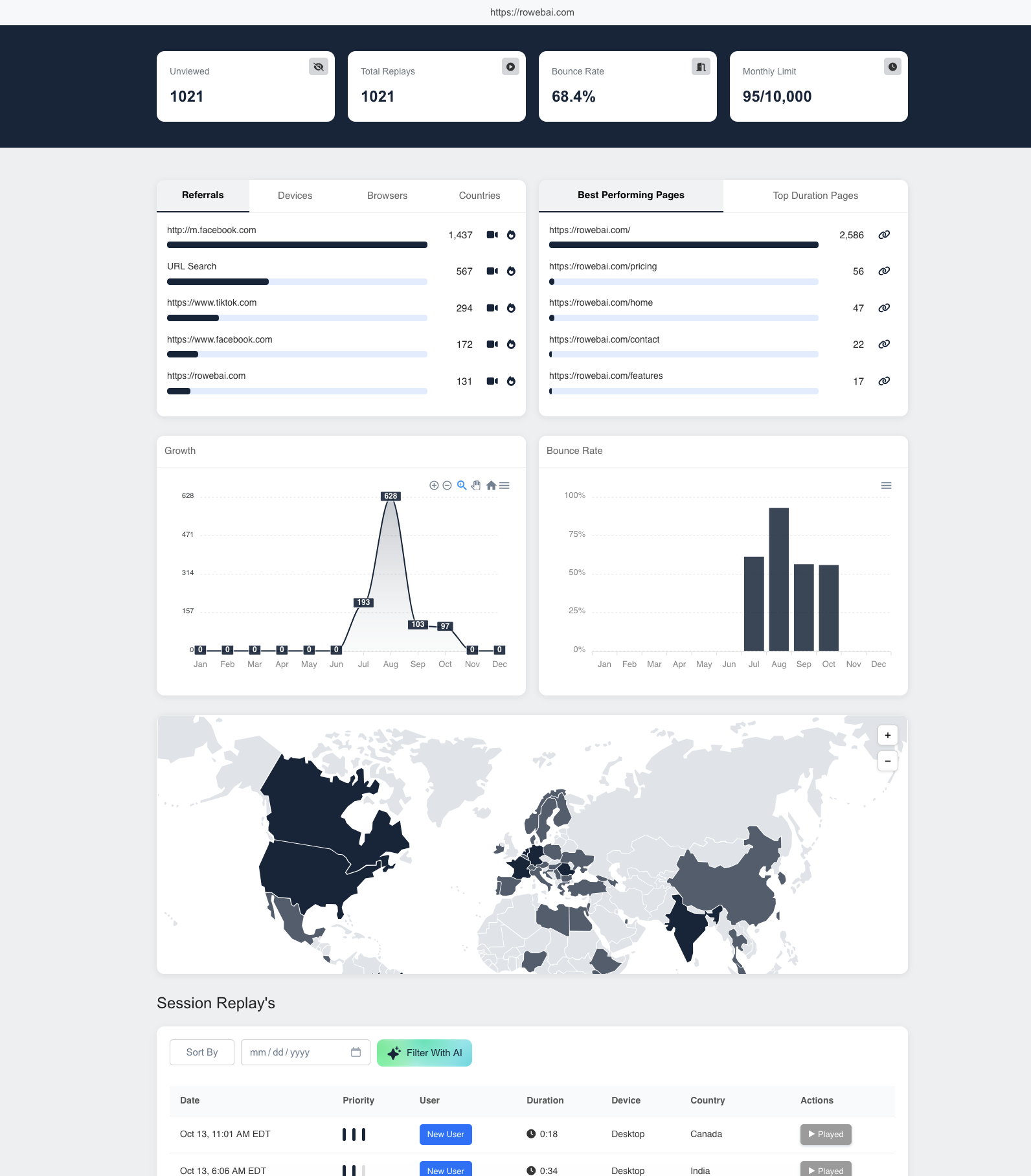Open the Bounce Rate chart hamburger menu
This screenshot has height=1176, width=1031.
(887, 486)
